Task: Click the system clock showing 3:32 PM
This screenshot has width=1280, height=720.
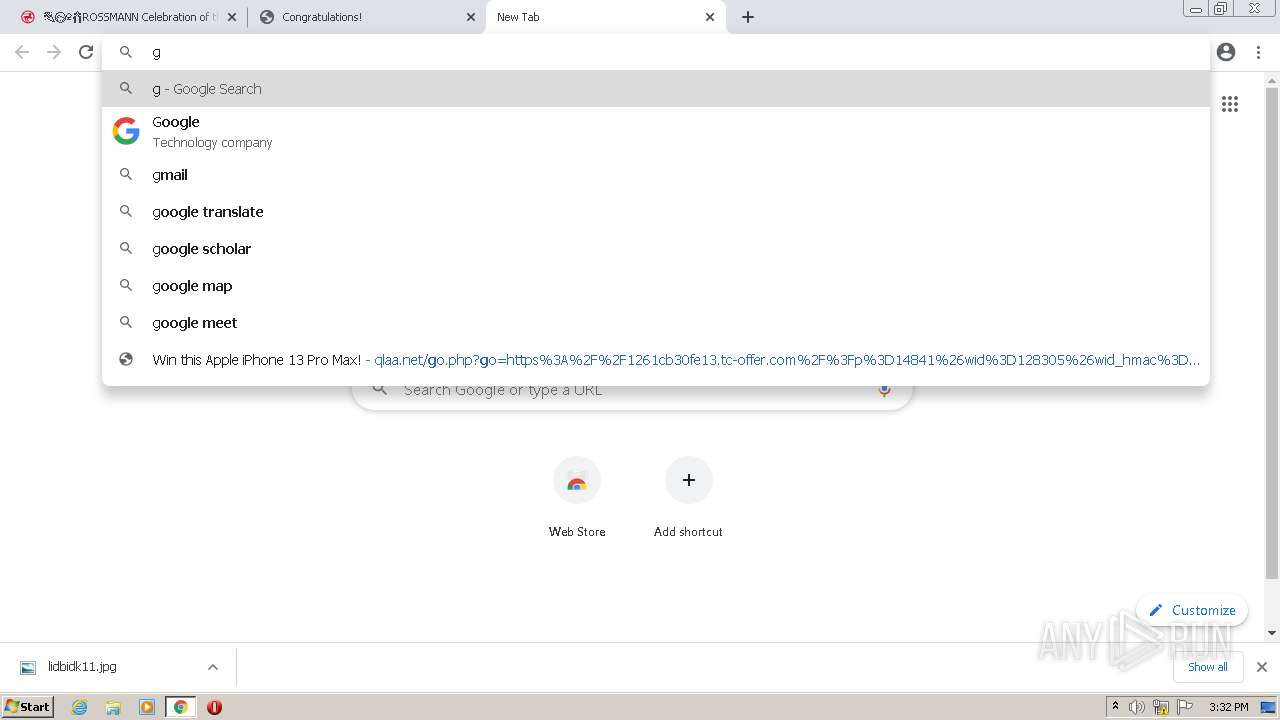Action: tap(1228, 707)
